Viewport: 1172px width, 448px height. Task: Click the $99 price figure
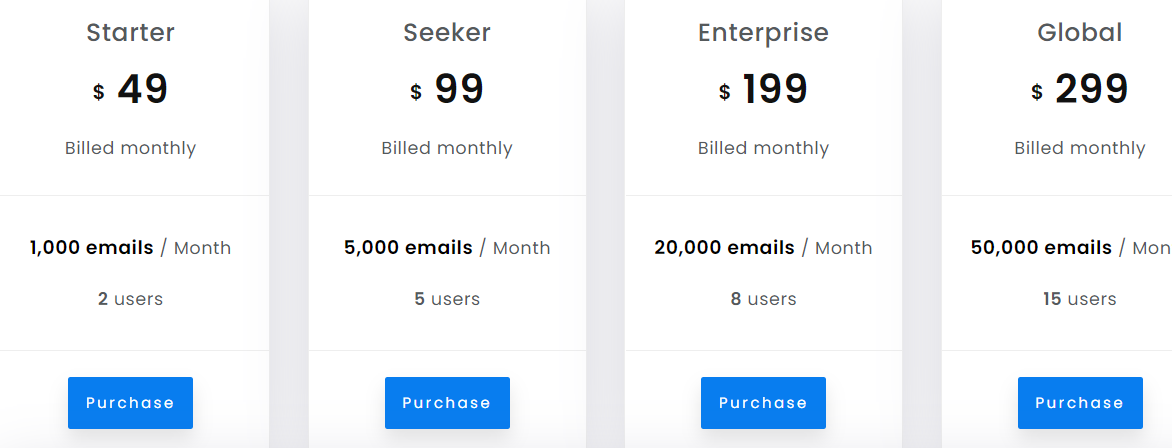pos(447,89)
